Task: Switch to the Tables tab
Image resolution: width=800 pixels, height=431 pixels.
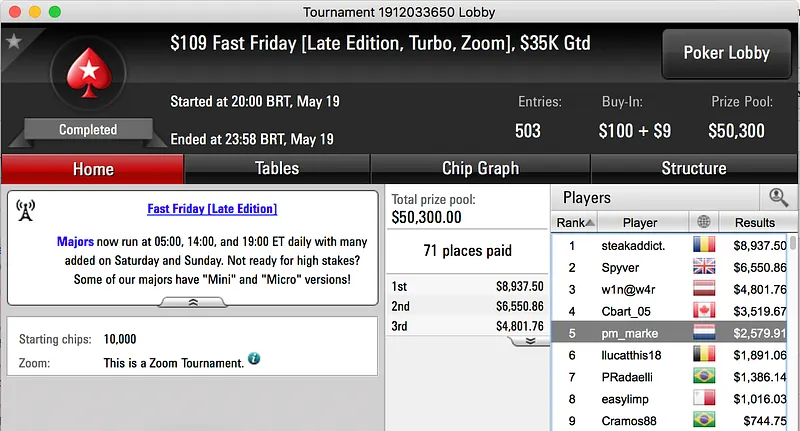Action: pyautogui.click(x=277, y=168)
